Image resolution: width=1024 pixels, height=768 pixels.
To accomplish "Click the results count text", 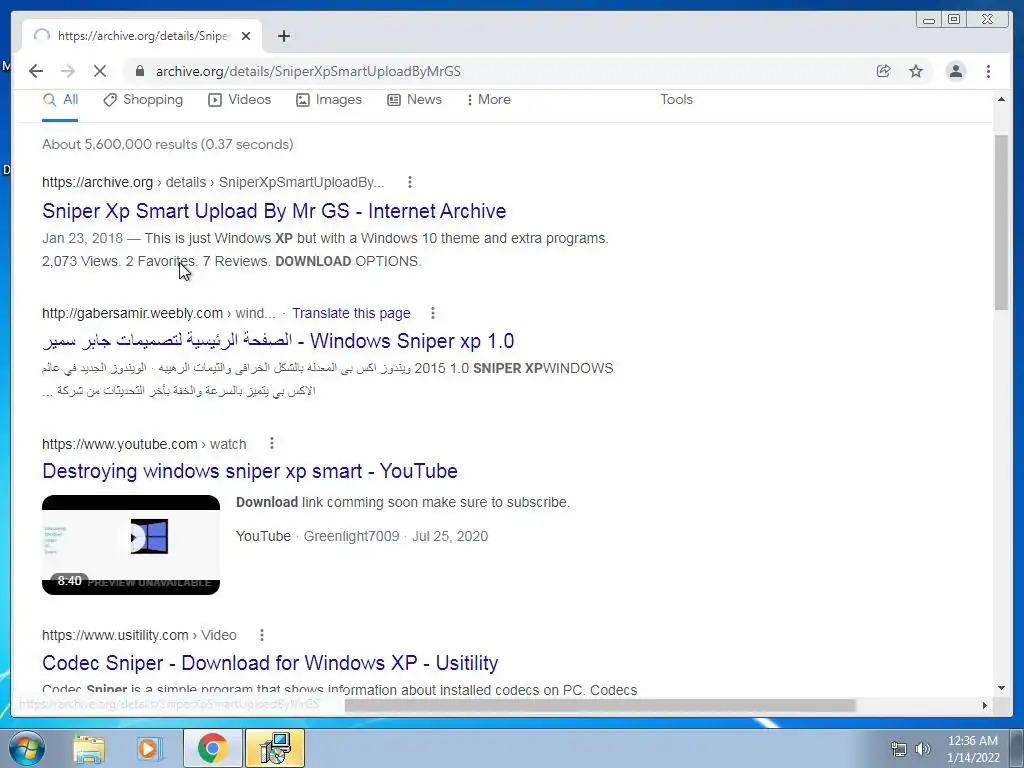I will [x=168, y=144].
